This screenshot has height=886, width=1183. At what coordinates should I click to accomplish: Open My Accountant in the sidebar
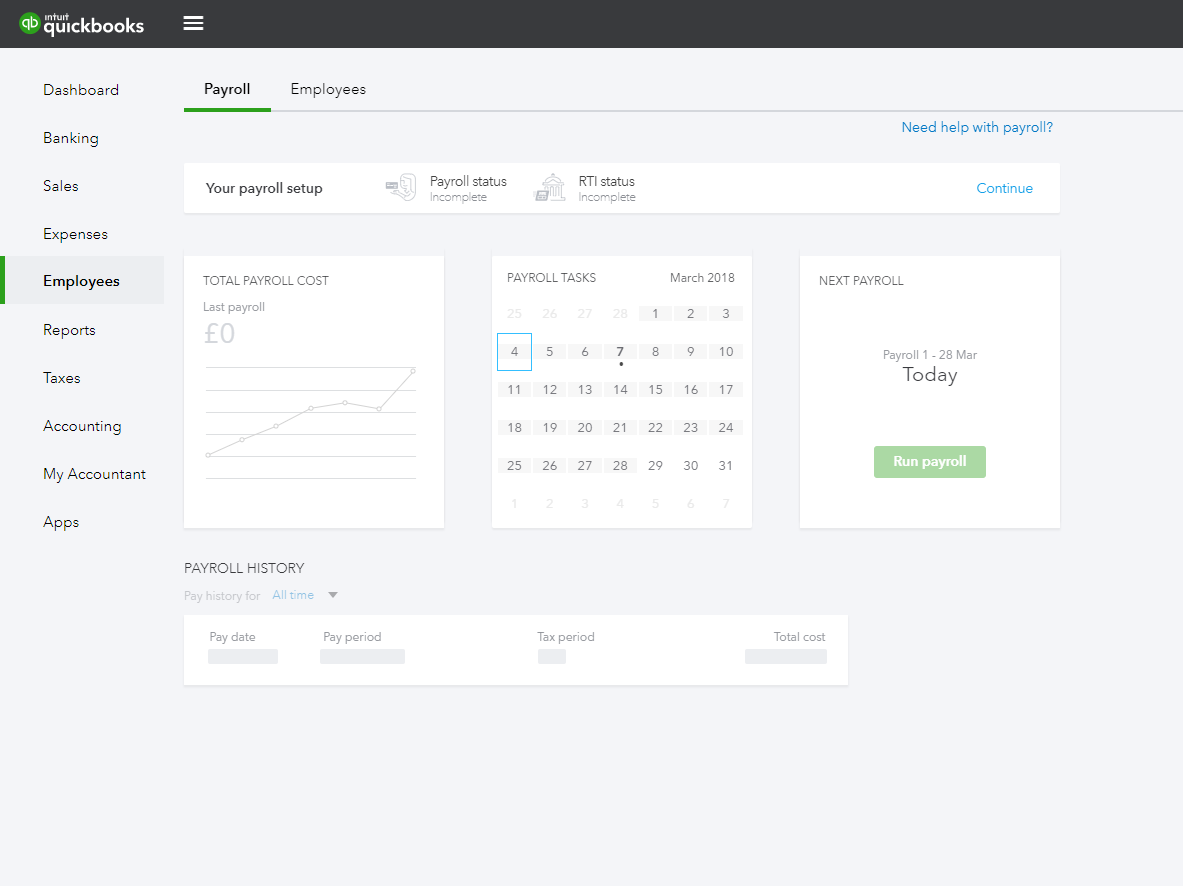(94, 474)
